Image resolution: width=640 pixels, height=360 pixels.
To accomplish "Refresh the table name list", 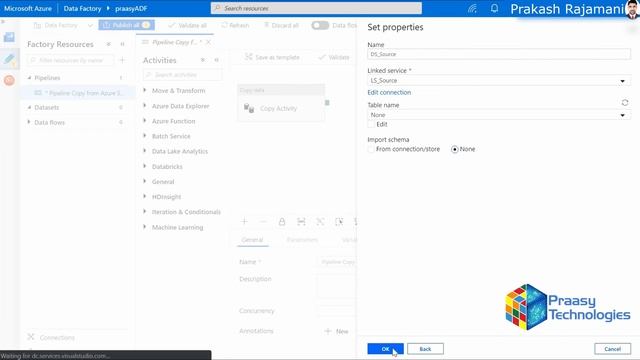I will tap(625, 102).
